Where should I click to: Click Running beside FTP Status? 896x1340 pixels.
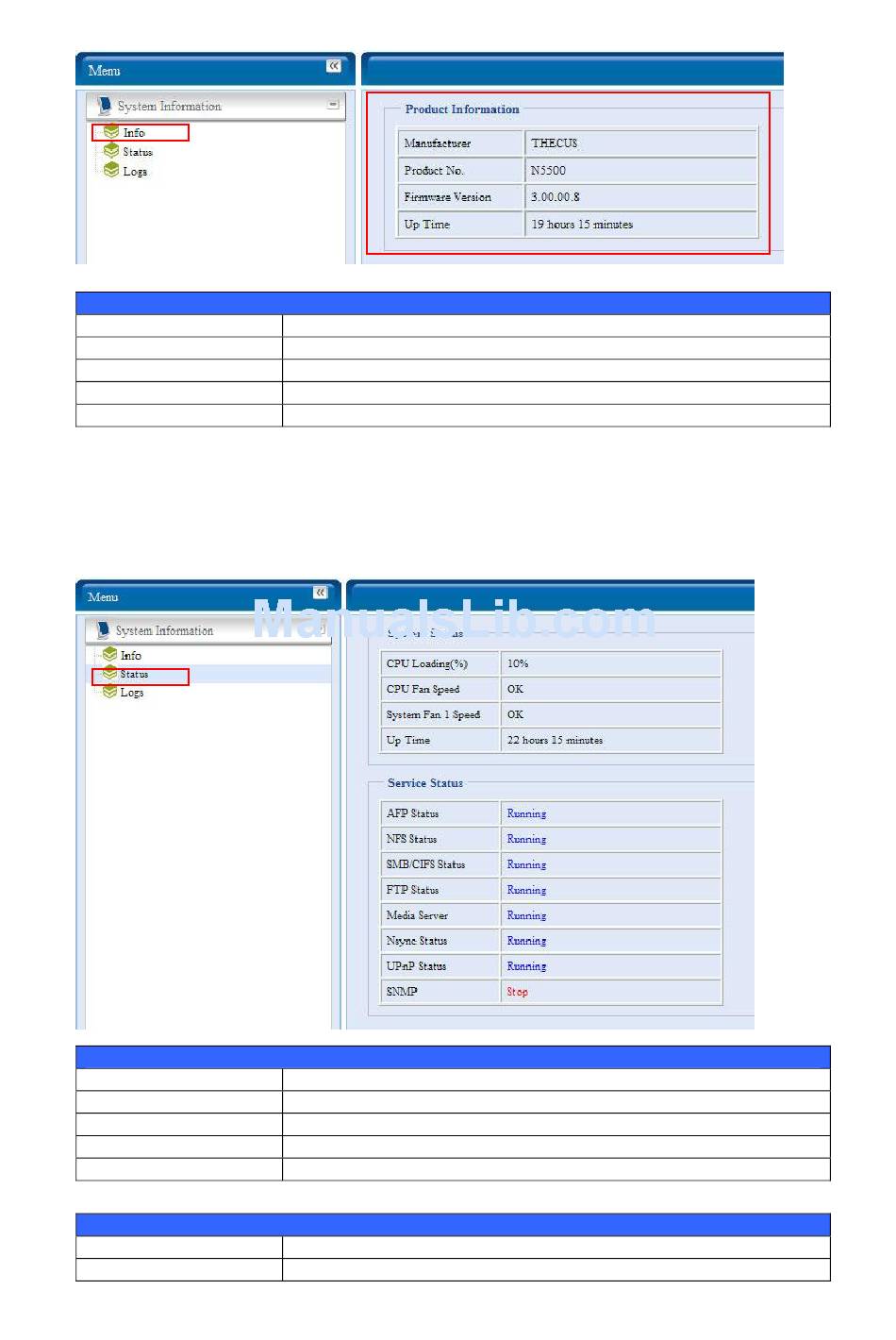point(526,890)
